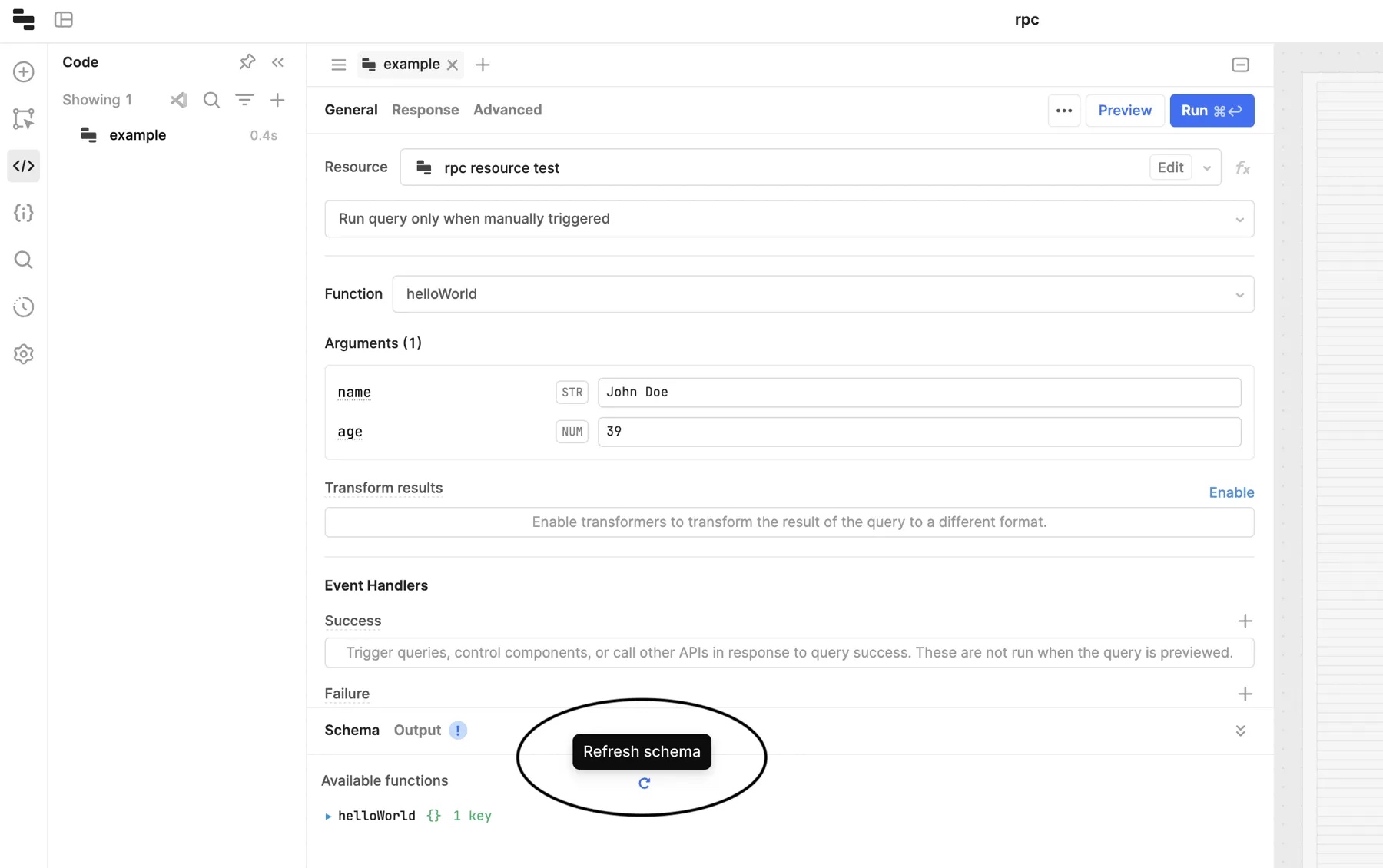Image resolution: width=1383 pixels, height=868 pixels.
Task: Pin the Code panel
Action: point(247,62)
